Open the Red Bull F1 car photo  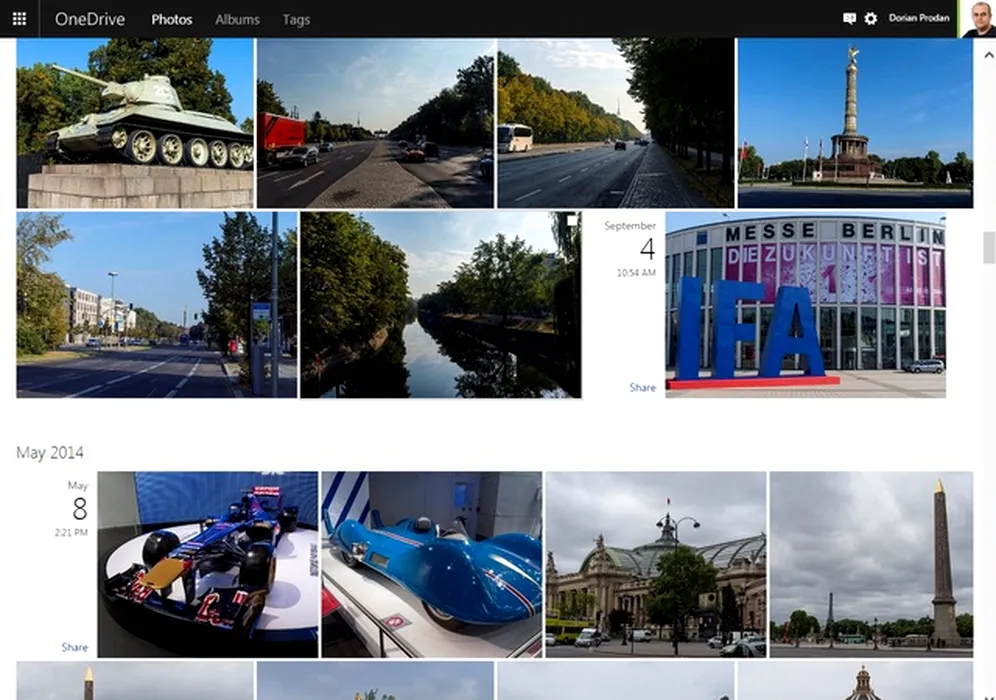pos(208,564)
